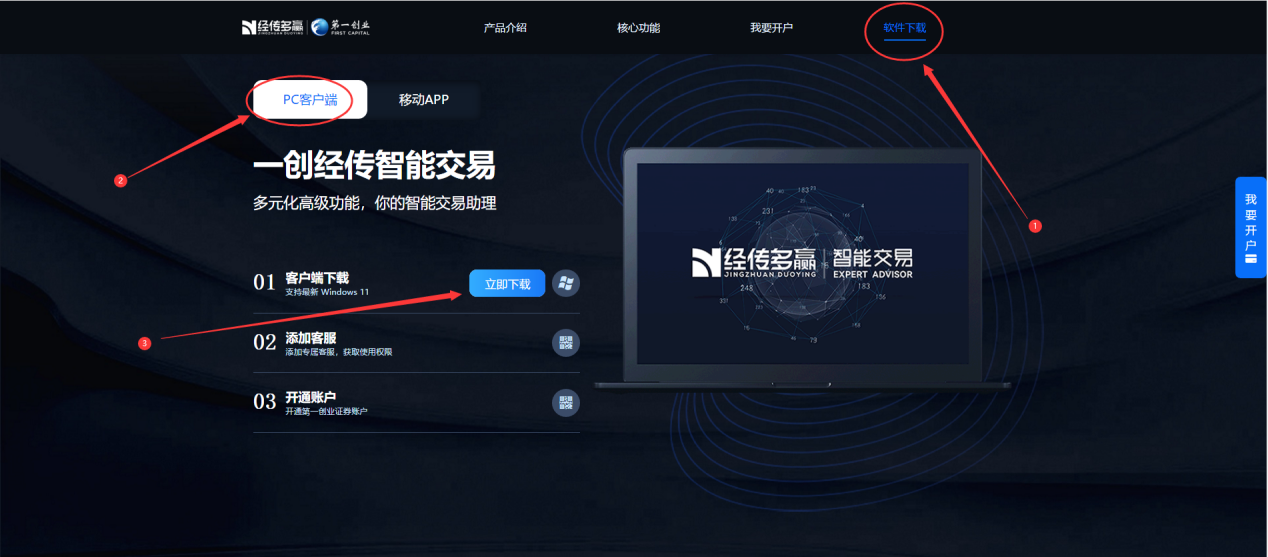Click the 多元化高级功能 subtitle text
This screenshot has width=1268, height=557.
pyautogui.click(x=374, y=203)
